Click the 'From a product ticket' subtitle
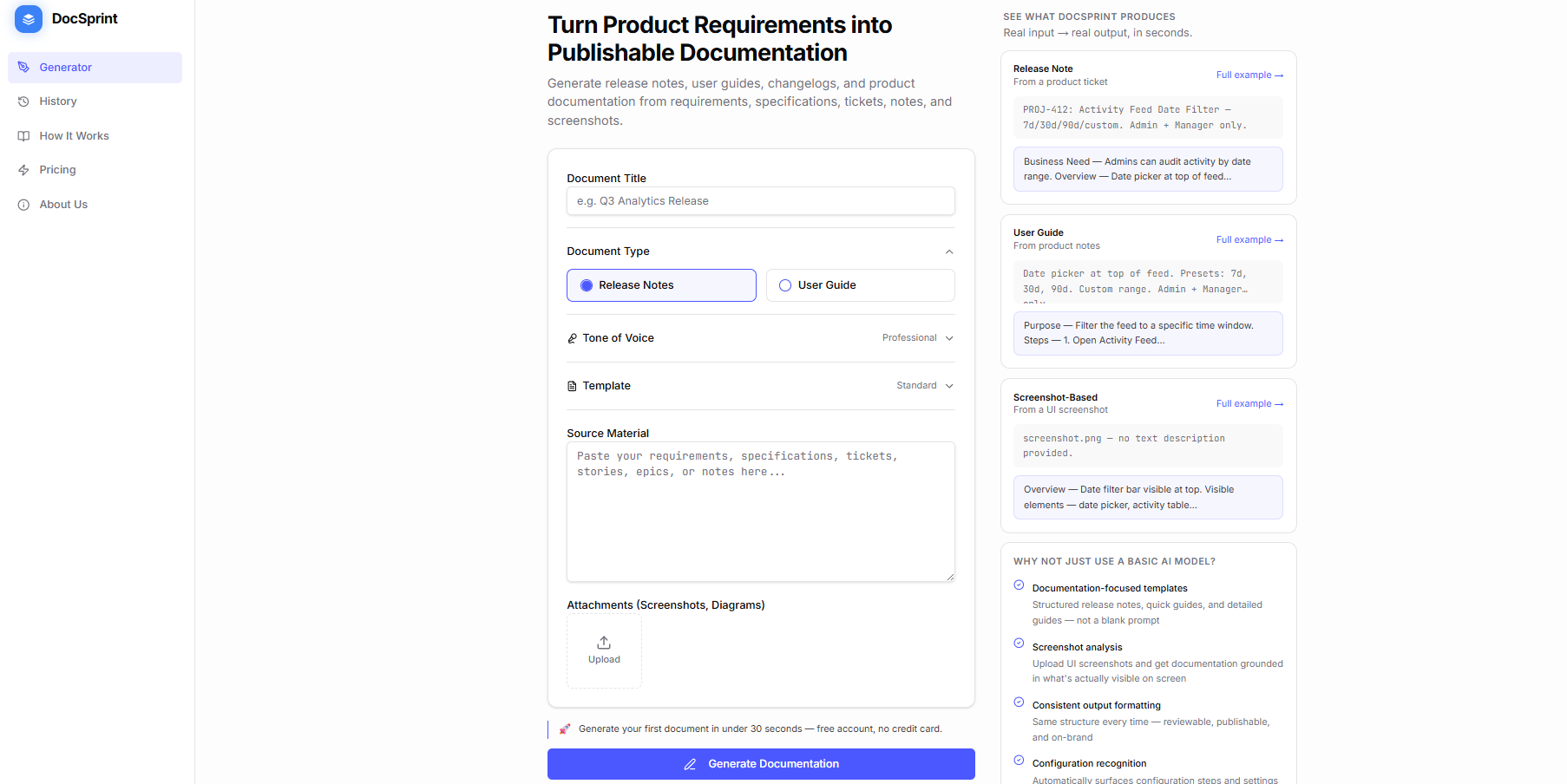This screenshot has height=784, width=1567. [1060, 82]
